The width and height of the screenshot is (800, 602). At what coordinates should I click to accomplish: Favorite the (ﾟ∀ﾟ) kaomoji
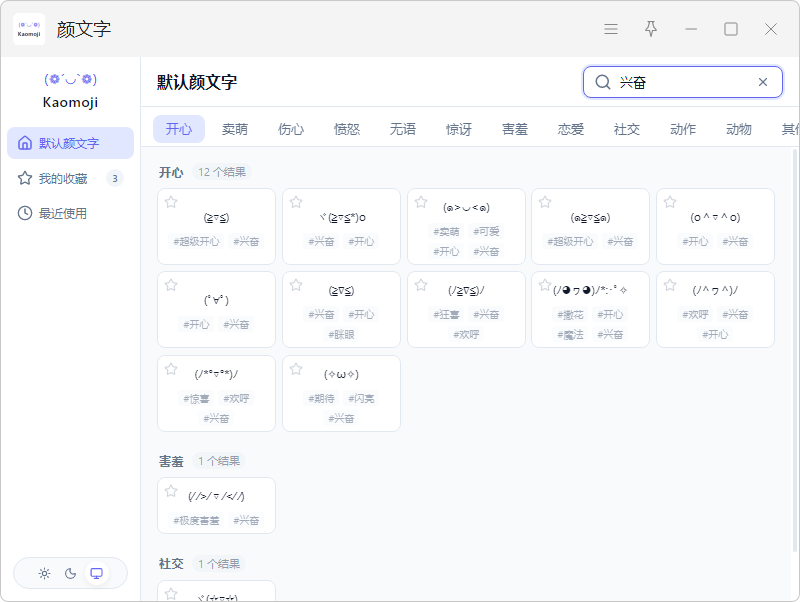click(x=171, y=285)
